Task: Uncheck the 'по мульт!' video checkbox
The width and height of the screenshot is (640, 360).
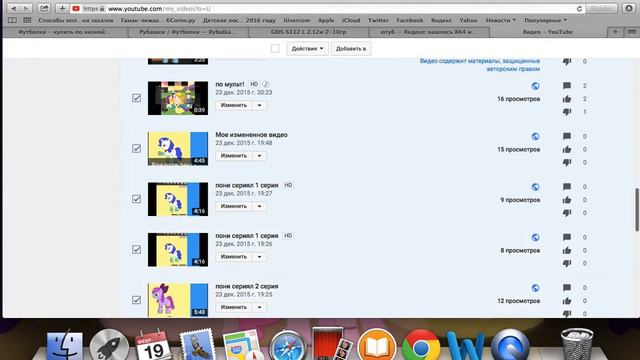Action: pos(136,98)
